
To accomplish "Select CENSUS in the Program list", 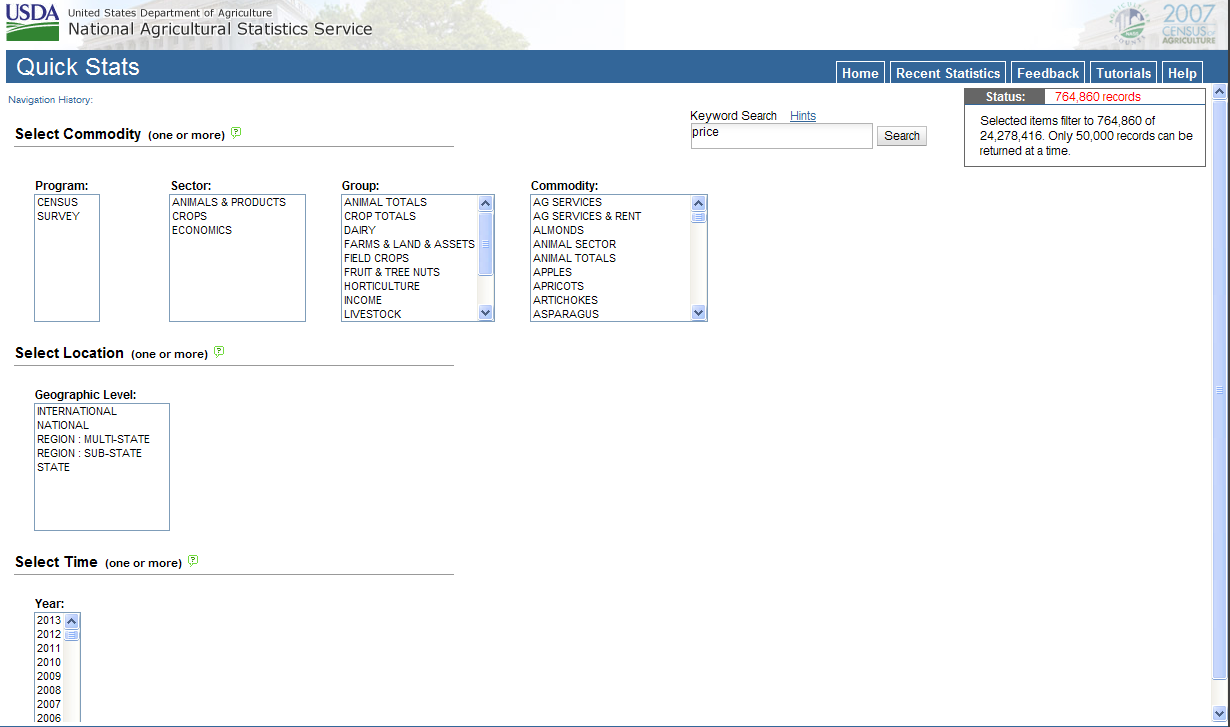I will tap(66, 202).
